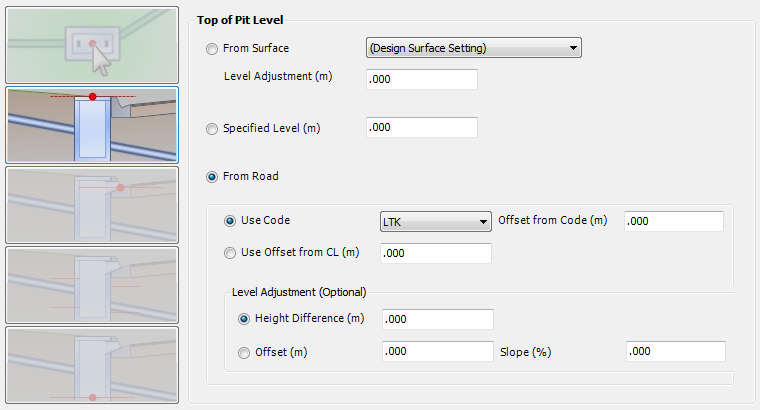Select the pit base level thumbnail
This screenshot has height=410, width=760.
click(92, 364)
